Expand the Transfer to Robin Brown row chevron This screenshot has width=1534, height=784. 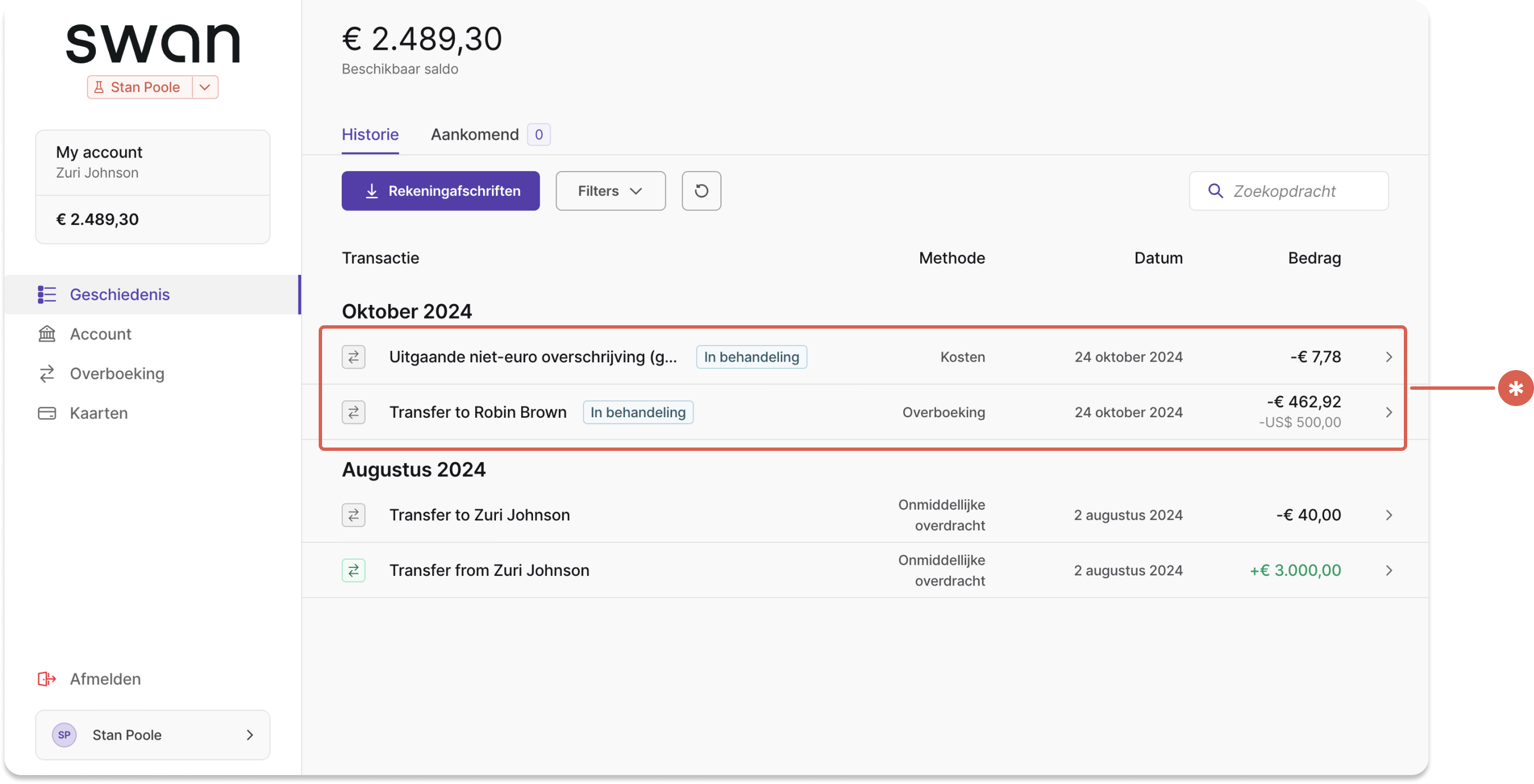pos(1389,412)
